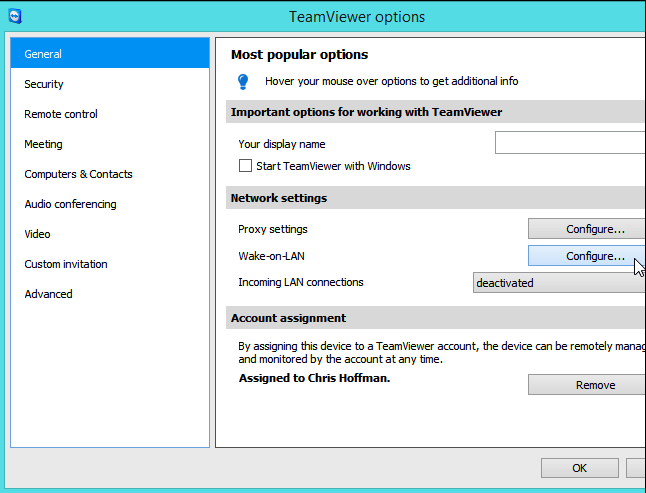Click the "Incoming LAN connections" label

(x=301, y=282)
